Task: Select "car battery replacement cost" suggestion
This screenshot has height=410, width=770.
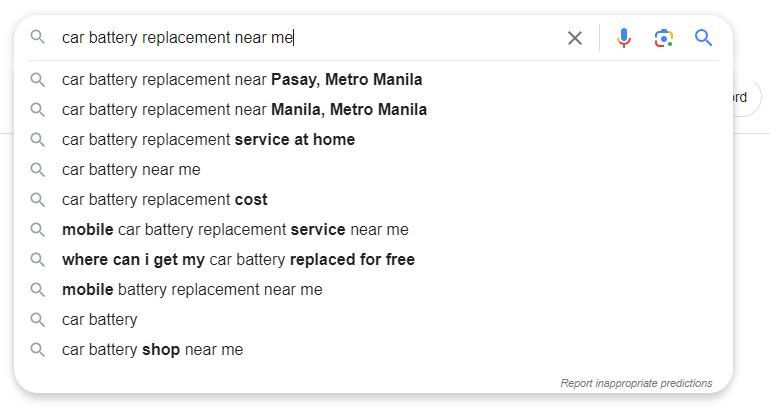Action: [164, 200]
